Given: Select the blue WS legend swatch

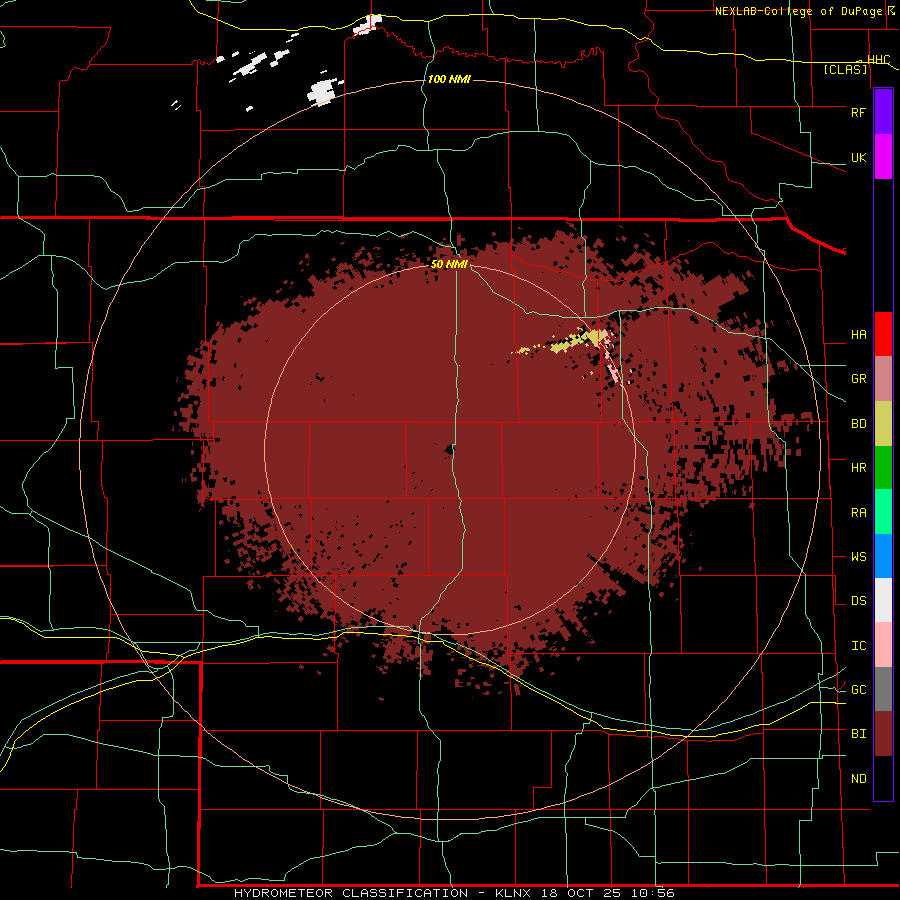Looking at the screenshot, I should (883, 556).
